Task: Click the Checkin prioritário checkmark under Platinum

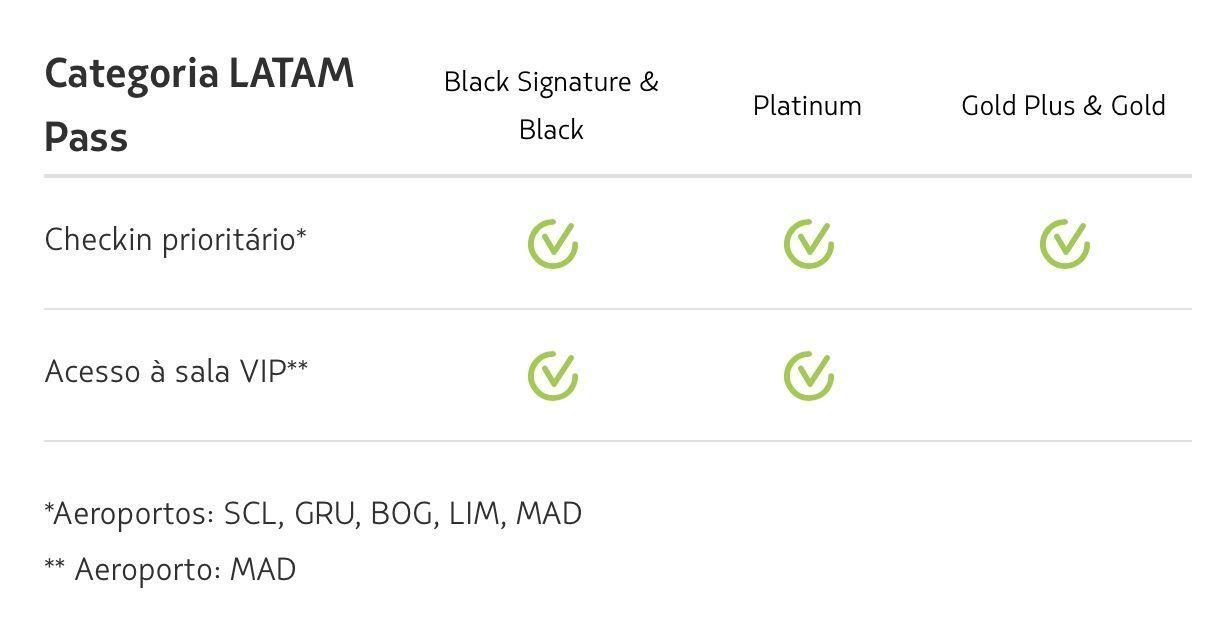Action: tap(808, 244)
